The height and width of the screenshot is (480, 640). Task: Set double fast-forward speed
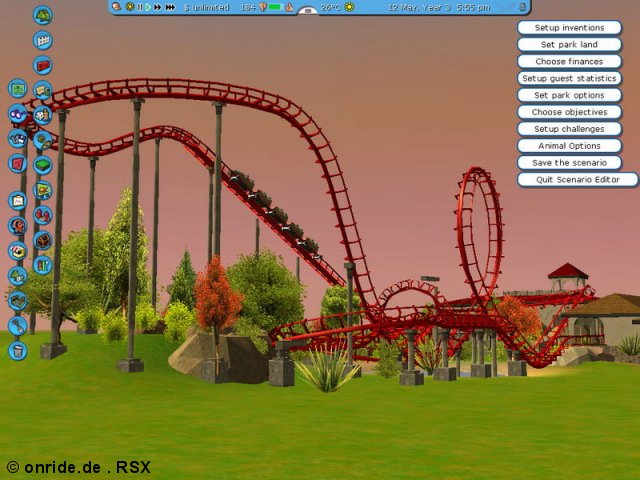click(157, 7)
